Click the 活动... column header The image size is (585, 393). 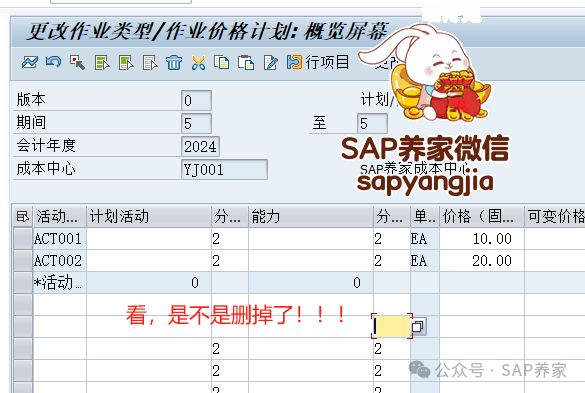click(x=60, y=216)
